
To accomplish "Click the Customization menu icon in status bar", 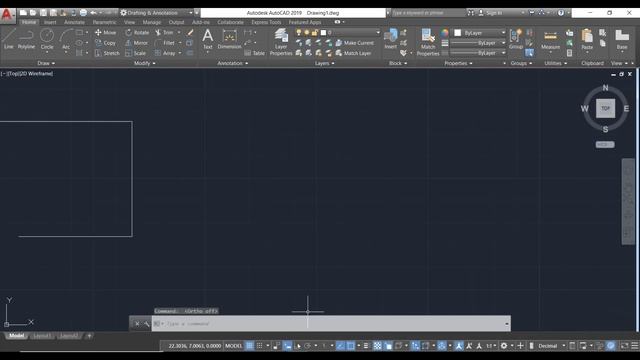I will (x=635, y=346).
